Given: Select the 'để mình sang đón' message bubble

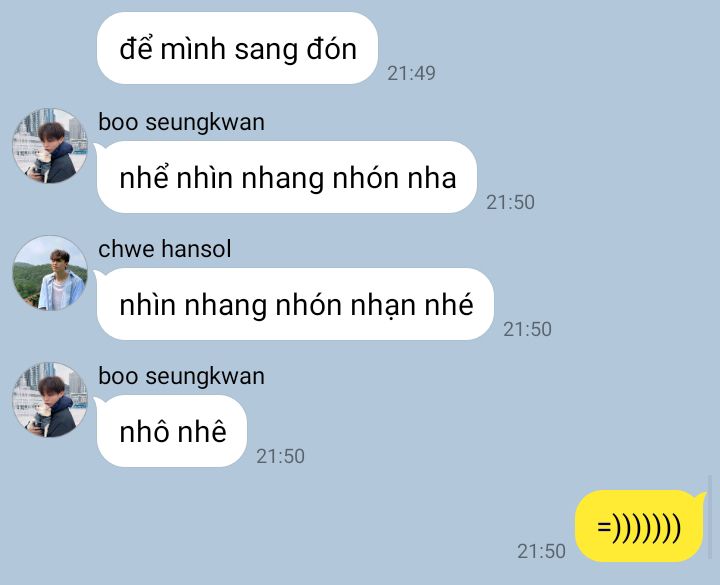Looking at the screenshot, I should click(x=237, y=48).
